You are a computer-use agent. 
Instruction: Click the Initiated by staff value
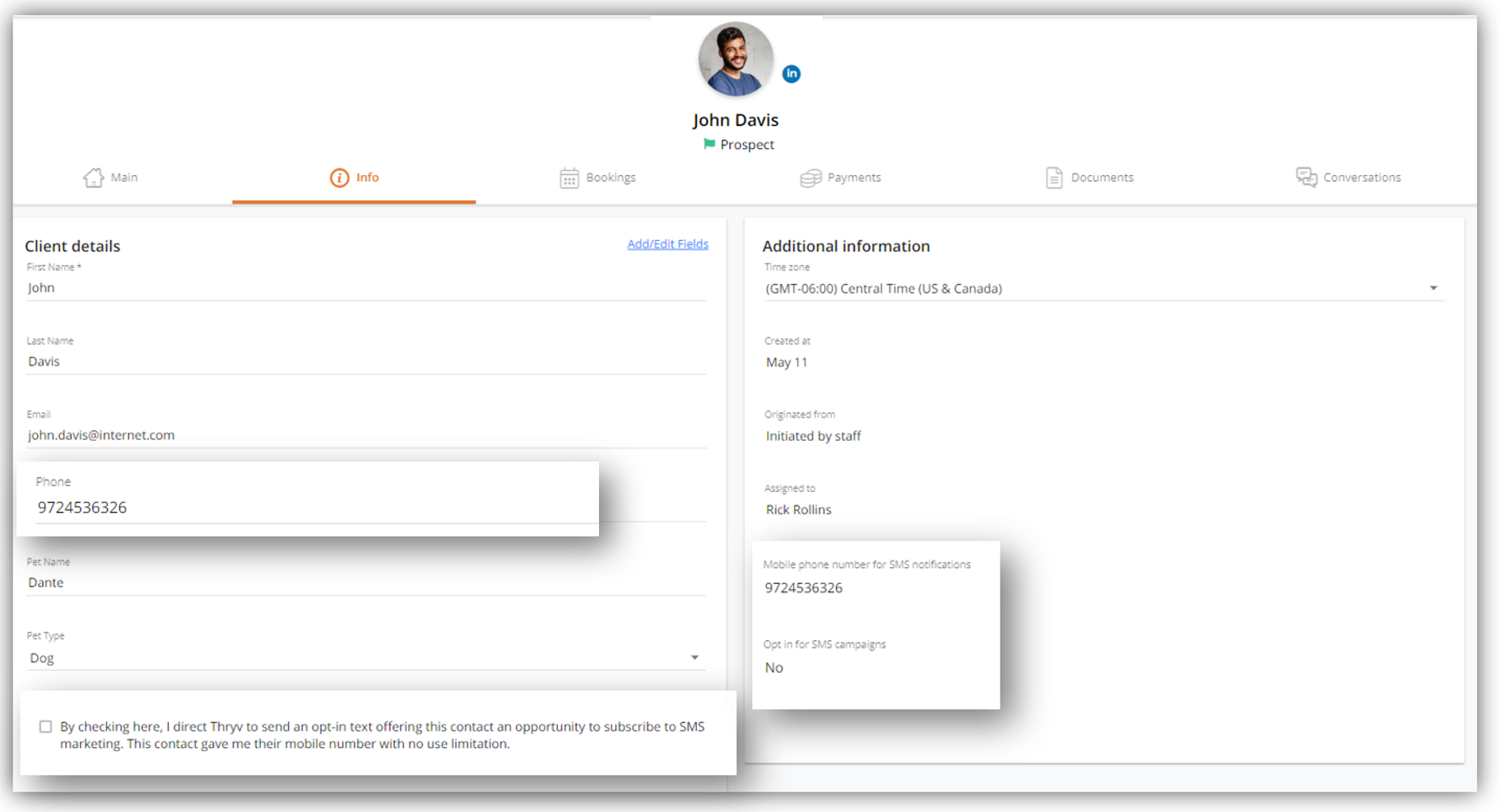click(x=813, y=436)
